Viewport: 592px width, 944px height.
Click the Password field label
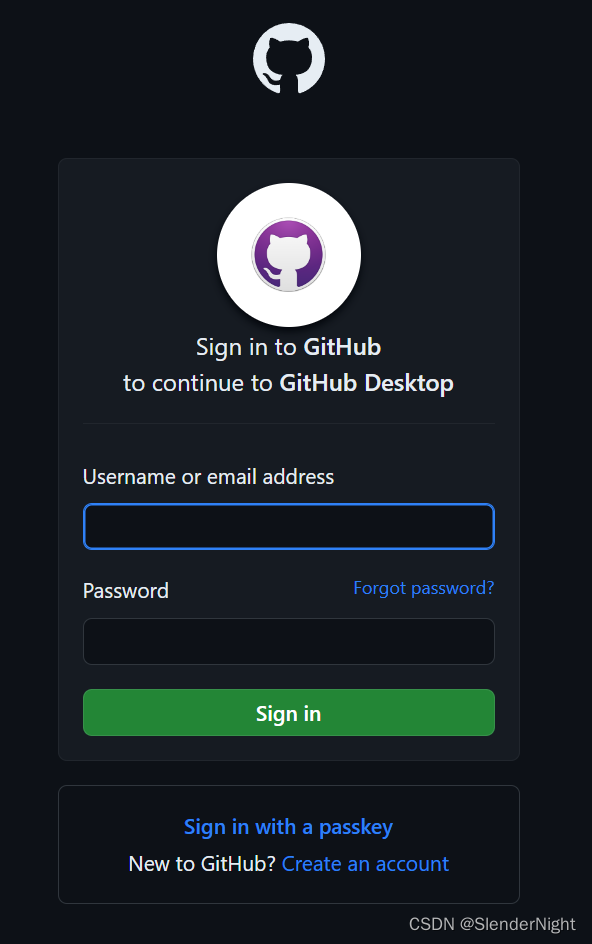click(x=125, y=591)
